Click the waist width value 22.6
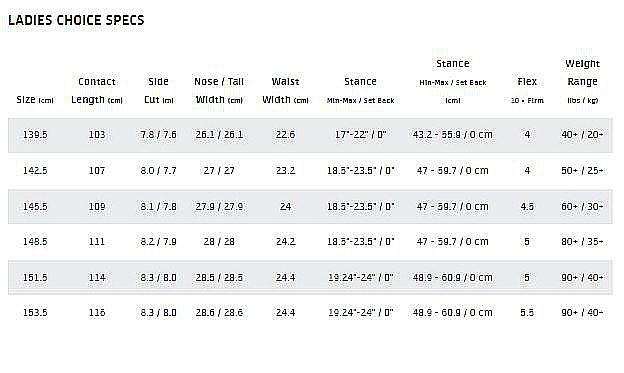 tap(285, 135)
